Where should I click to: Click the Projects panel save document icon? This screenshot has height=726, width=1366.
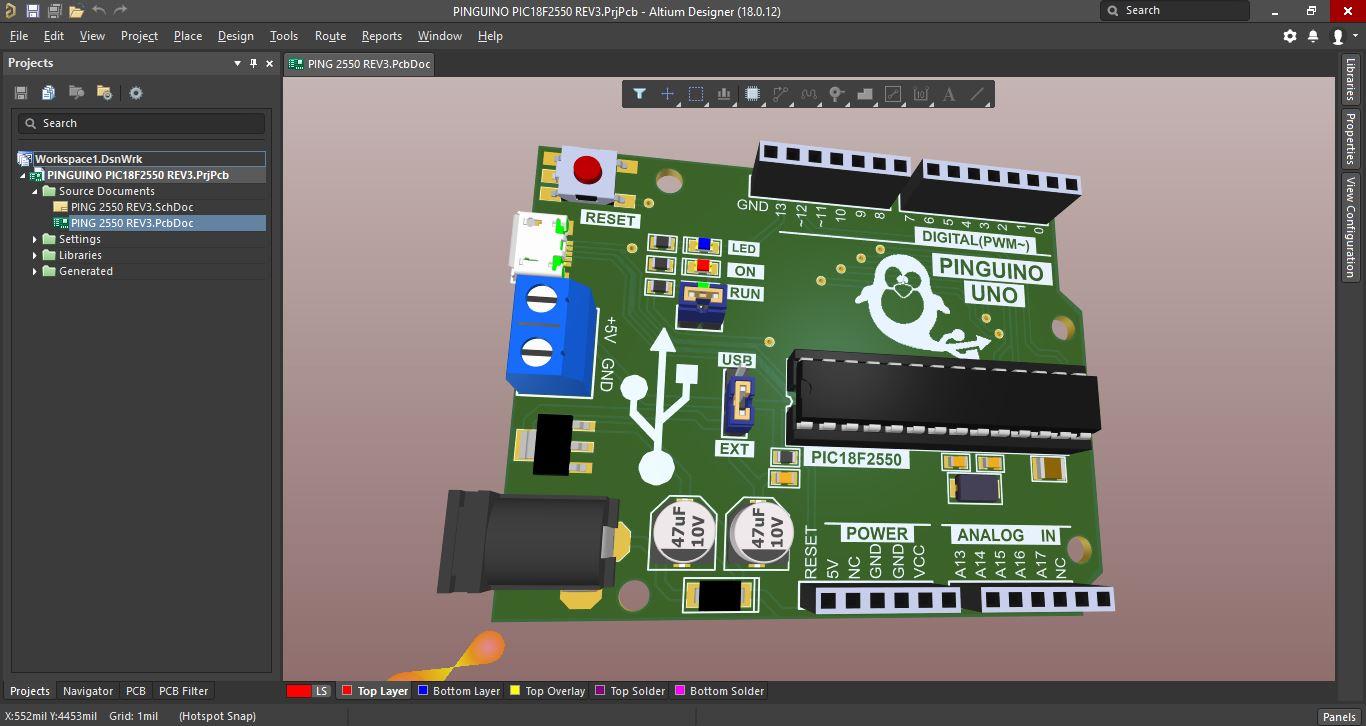click(21, 93)
